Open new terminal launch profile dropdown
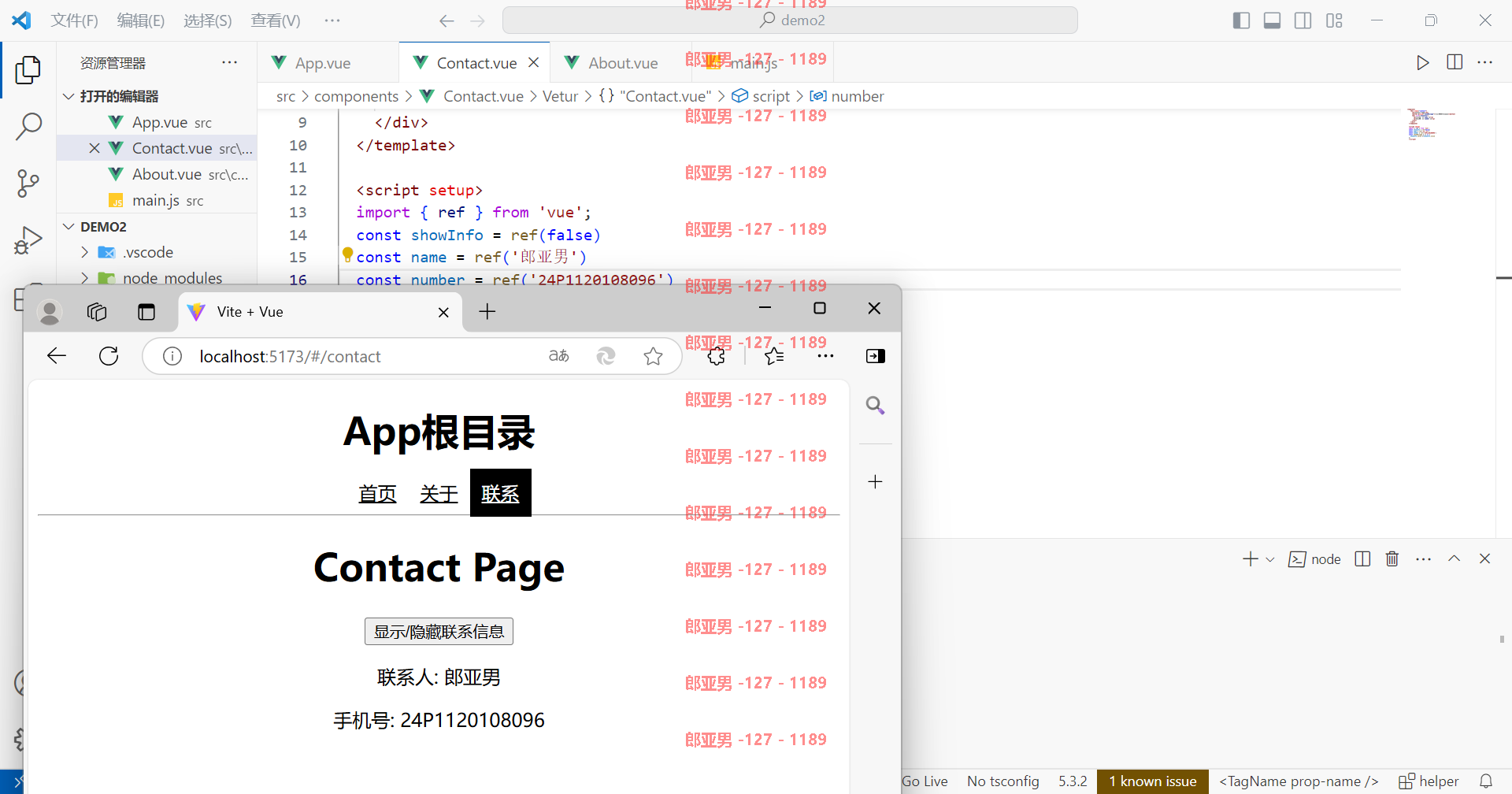 tap(1269, 559)
